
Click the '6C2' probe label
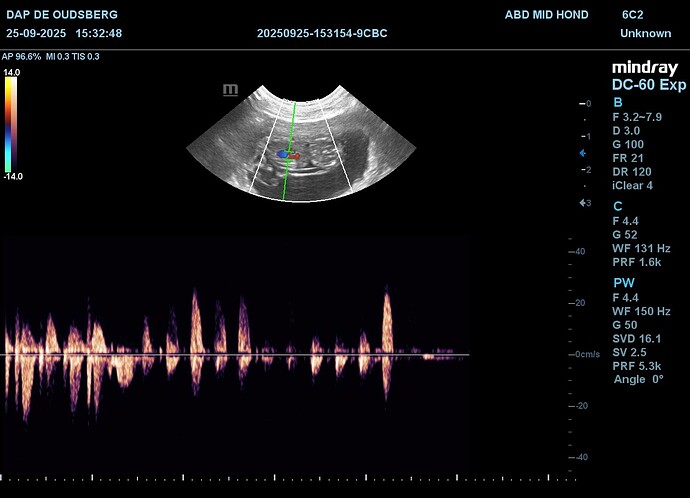(x=632, y=15)
